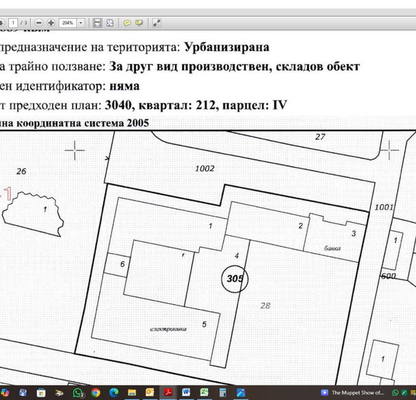Click the read mode expand icon
The height and width of the screenshot is (400, 416).
(156, 23)
